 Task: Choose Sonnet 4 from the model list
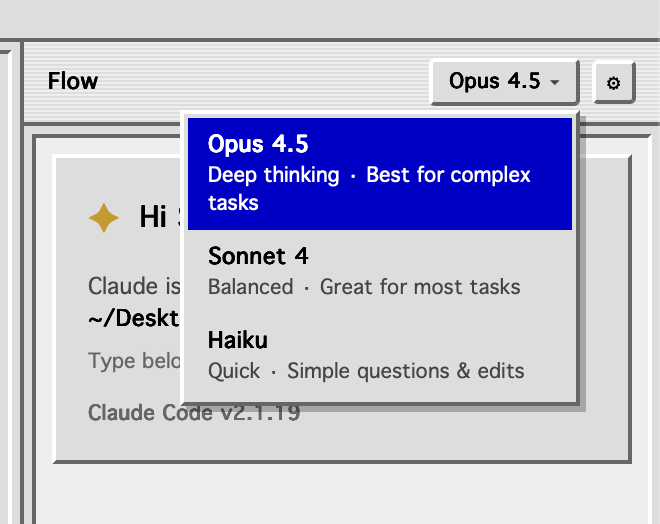click(x=380, y=272)
